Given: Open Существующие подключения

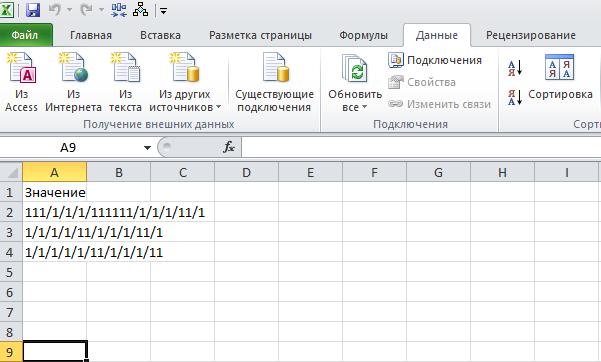Looking at the screenshot, I should point(274,82).
